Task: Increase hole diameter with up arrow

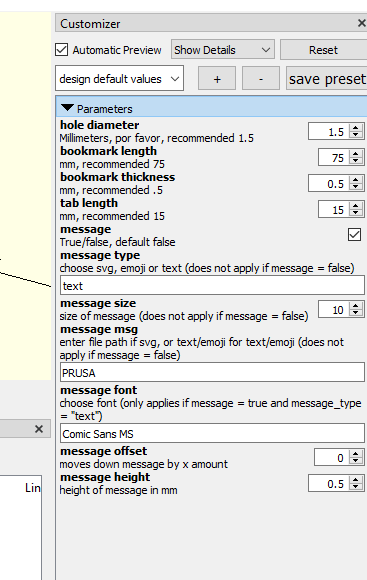Action: point(356,128)
